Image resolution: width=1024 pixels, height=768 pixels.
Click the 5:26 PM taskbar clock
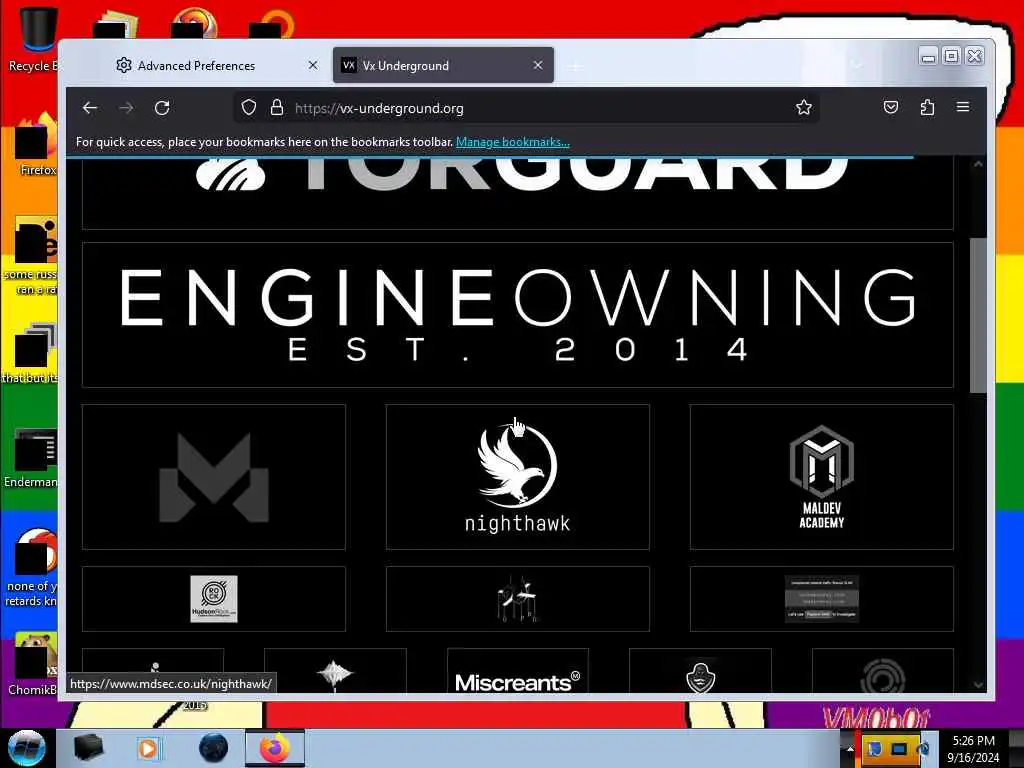(973, 749)
